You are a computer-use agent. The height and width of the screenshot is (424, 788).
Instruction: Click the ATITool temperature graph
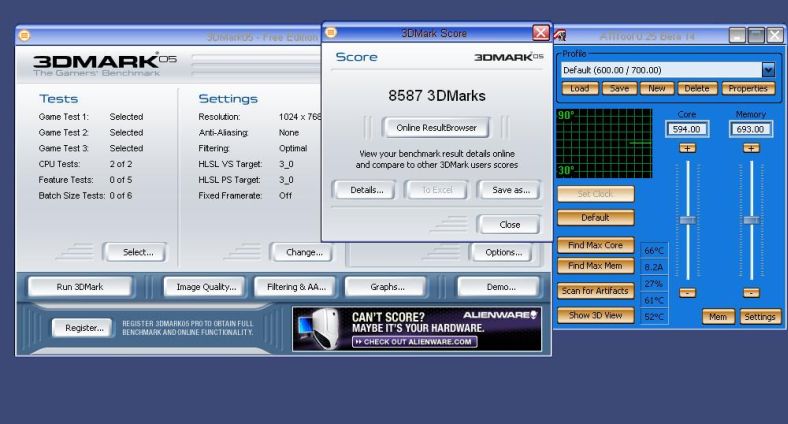604,143
